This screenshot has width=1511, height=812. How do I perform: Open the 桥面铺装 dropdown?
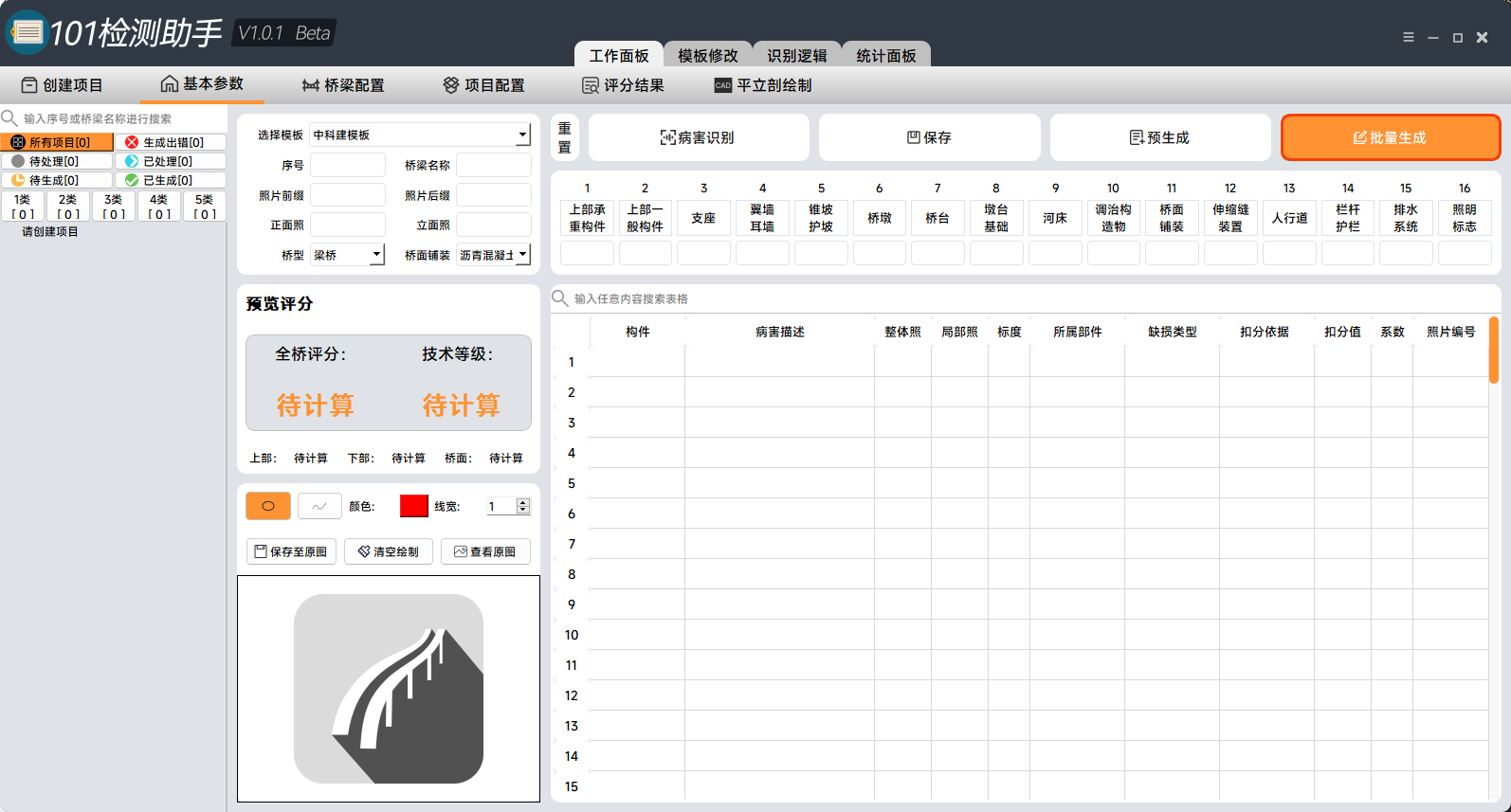click(522, 255)
